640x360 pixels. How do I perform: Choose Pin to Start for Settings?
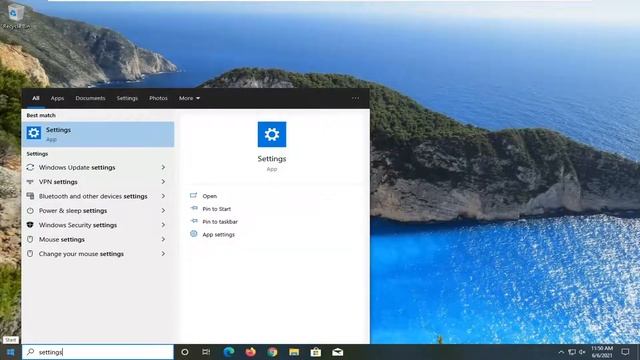217,209
